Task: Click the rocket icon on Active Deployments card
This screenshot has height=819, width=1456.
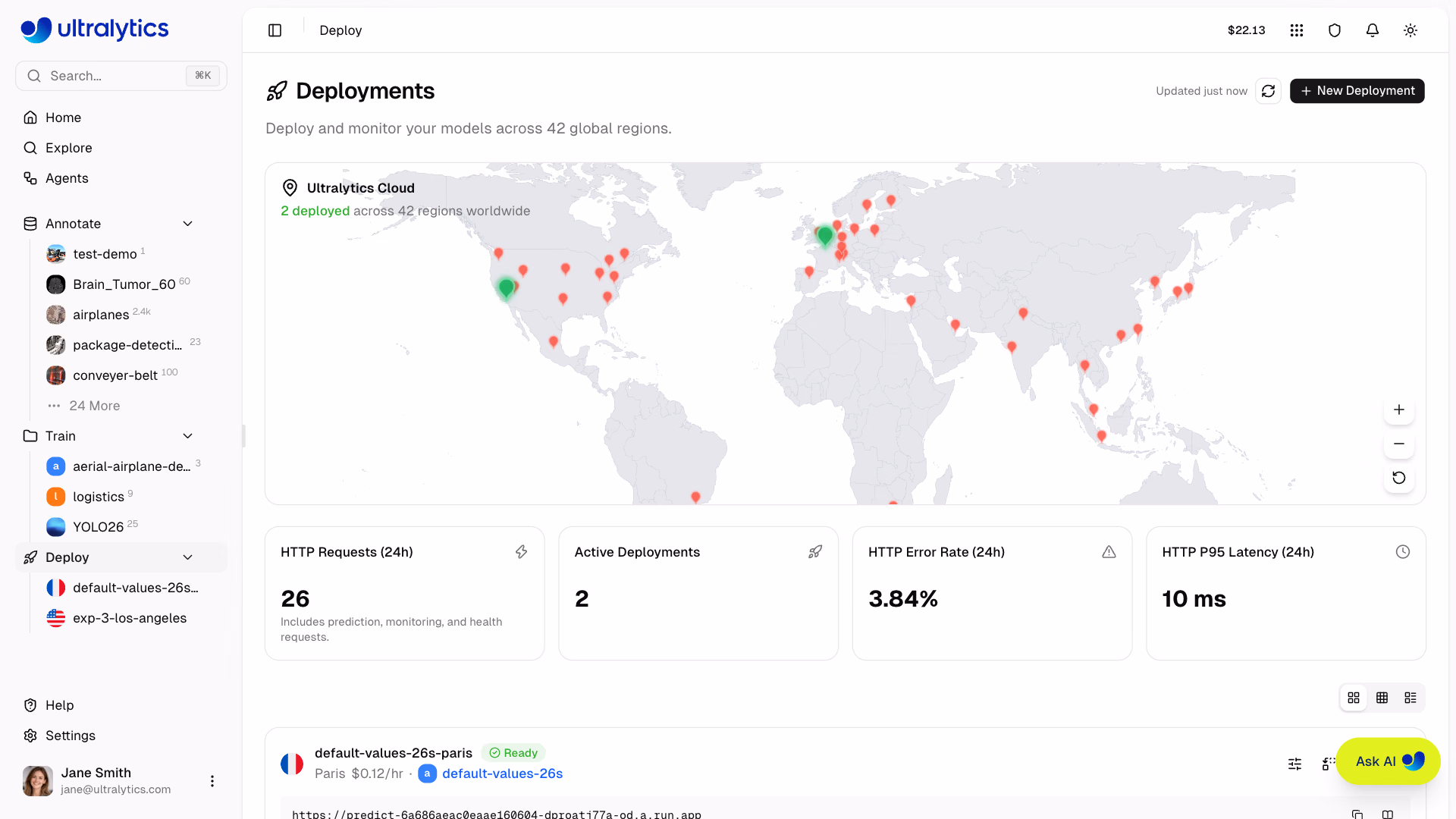Action: click(x=815, y=552)
